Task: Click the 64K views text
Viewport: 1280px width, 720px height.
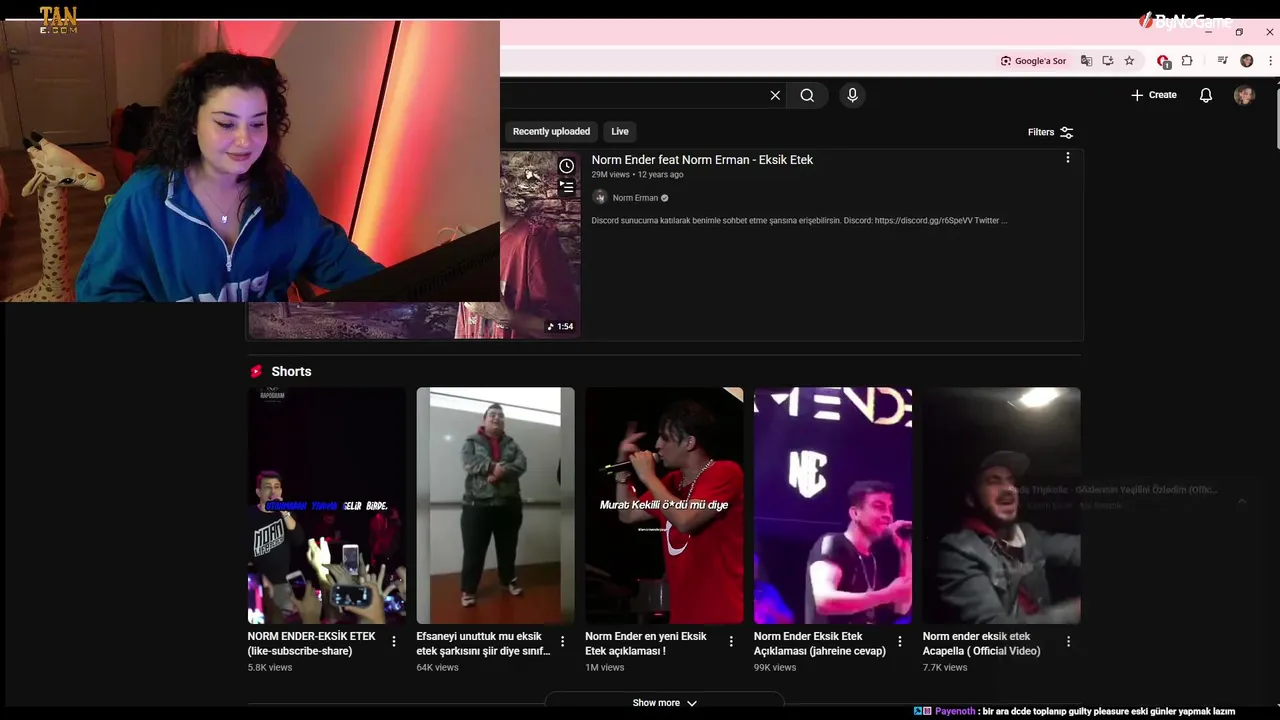Action: (438, 667)
